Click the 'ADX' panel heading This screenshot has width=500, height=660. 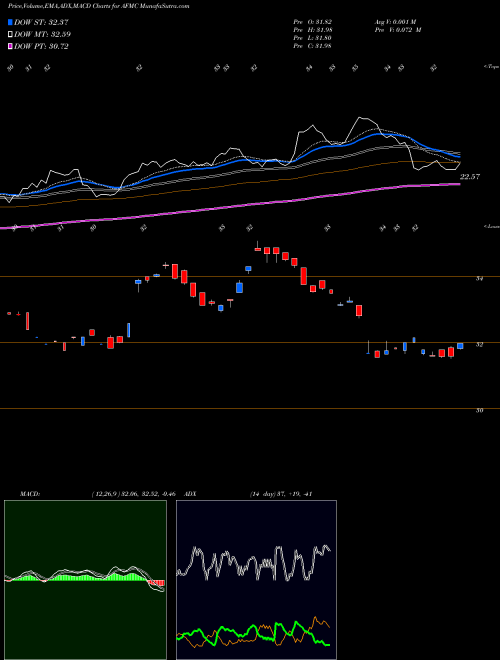point(190,494)
